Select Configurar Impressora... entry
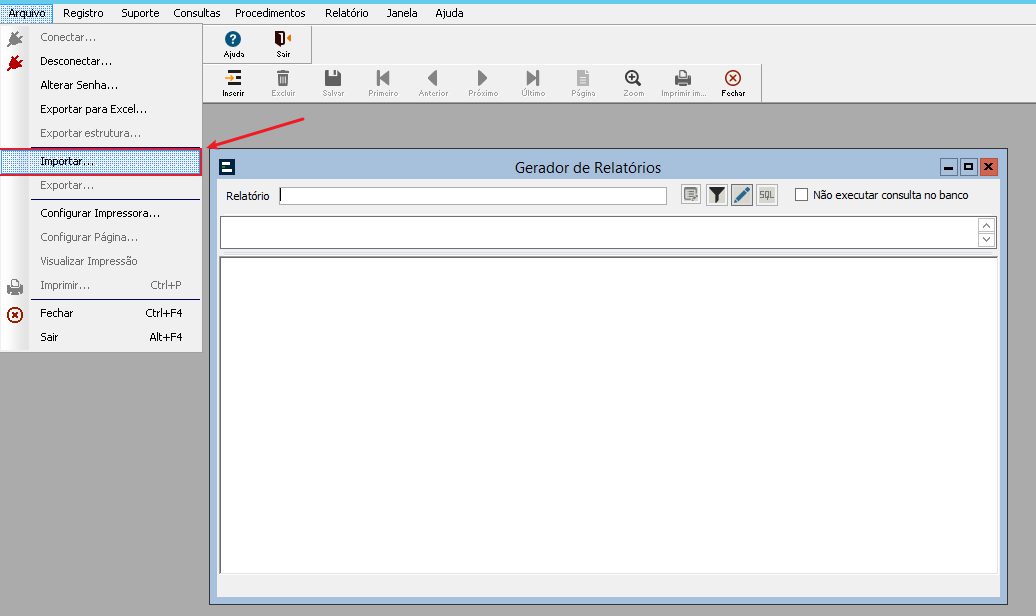The width and height of the screenshot is (1036, 616). (101, 213)
